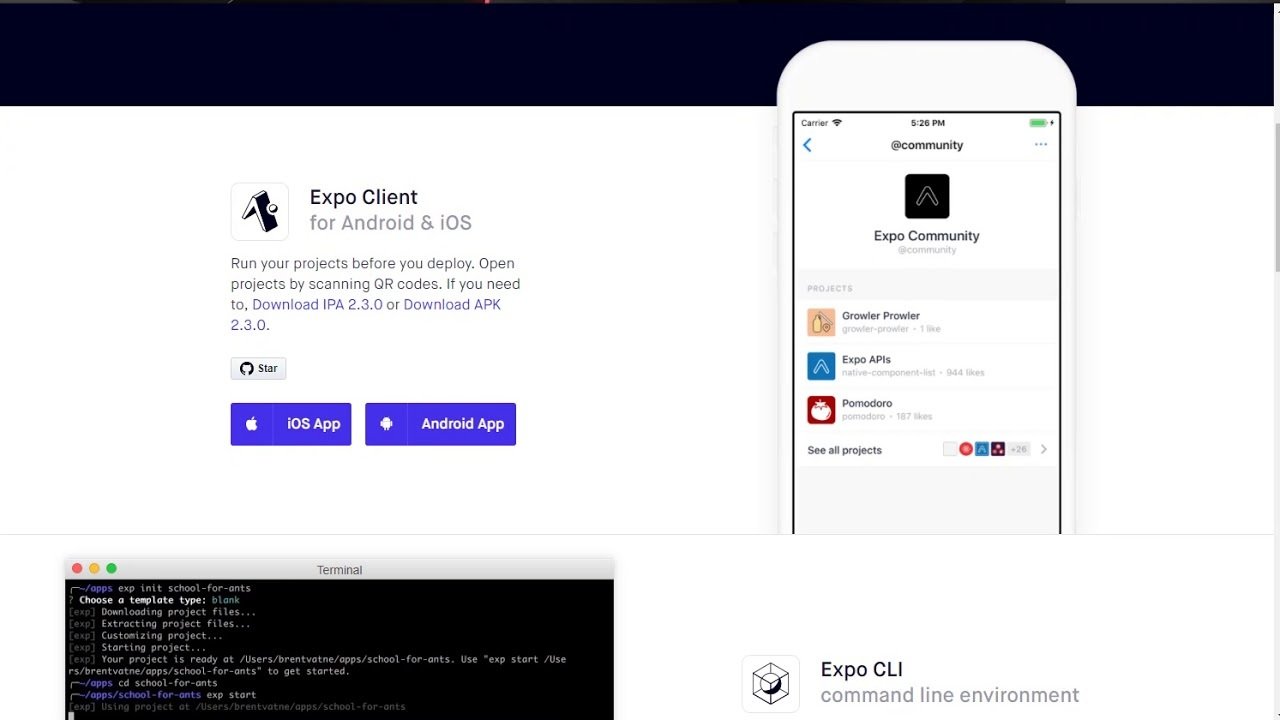1280x720 pixels.
Task: Click the Apple logo on iOS App button
Action: pos(252,424)
